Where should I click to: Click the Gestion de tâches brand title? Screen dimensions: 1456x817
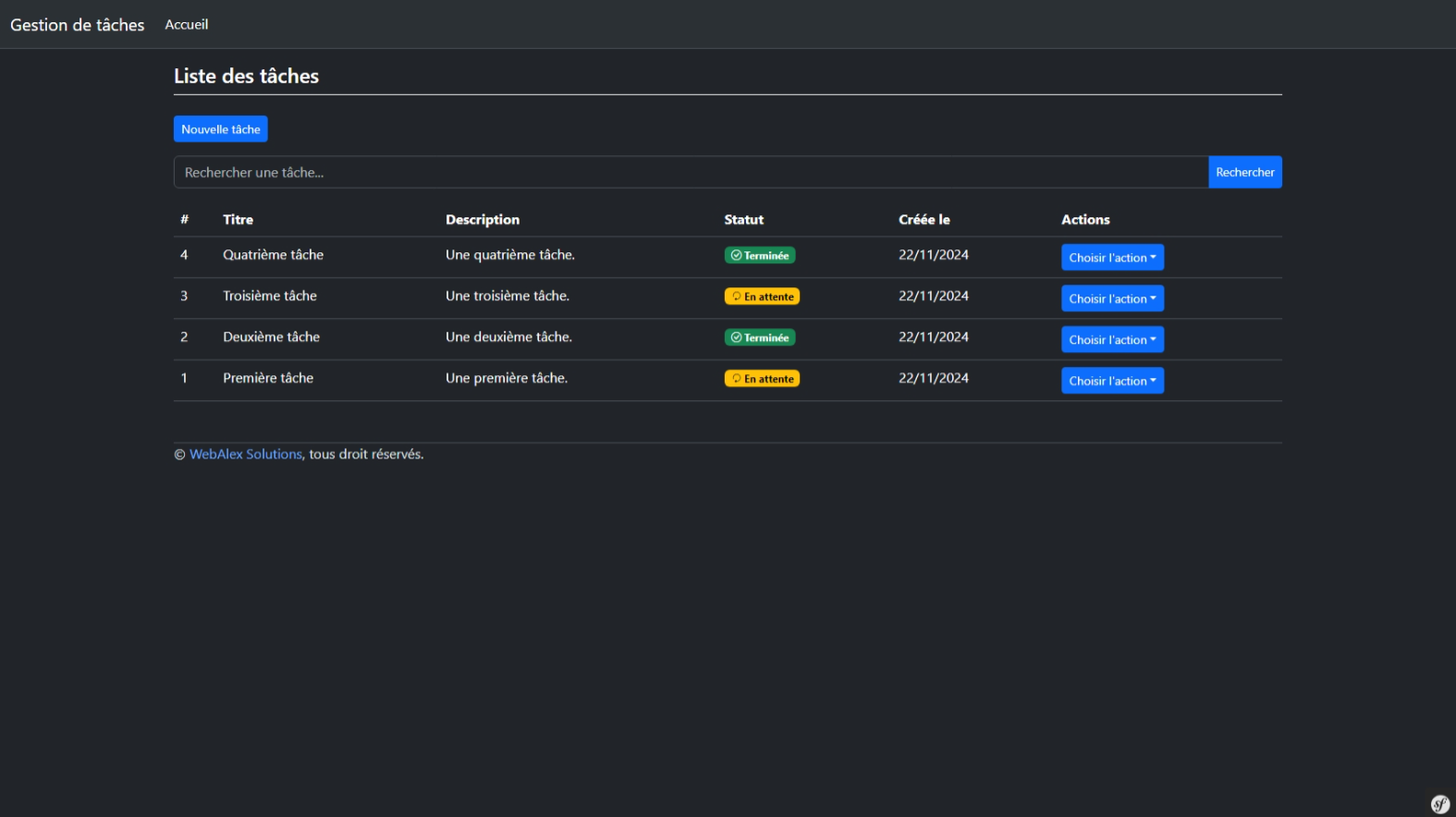click(78, 25)
